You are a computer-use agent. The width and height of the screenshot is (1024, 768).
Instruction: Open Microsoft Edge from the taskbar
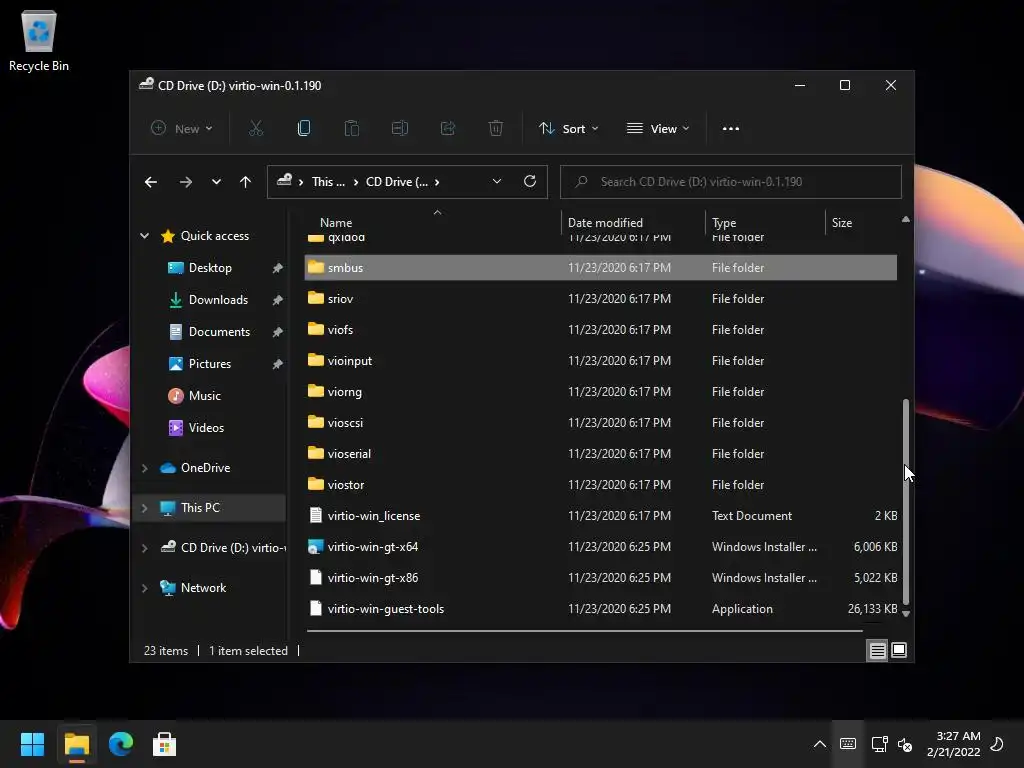(121, 744)
